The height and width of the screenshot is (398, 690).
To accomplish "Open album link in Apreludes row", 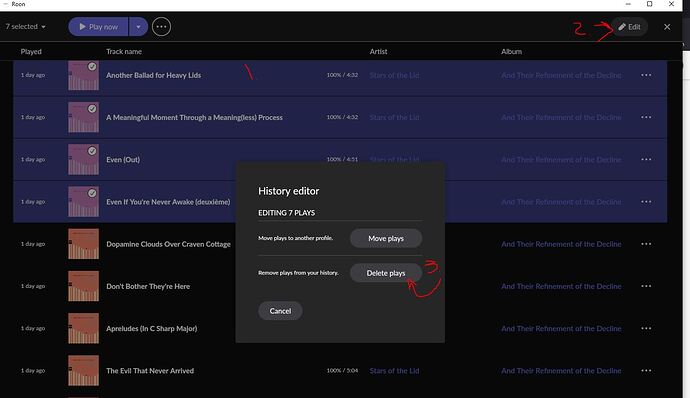I will (561, 328).
